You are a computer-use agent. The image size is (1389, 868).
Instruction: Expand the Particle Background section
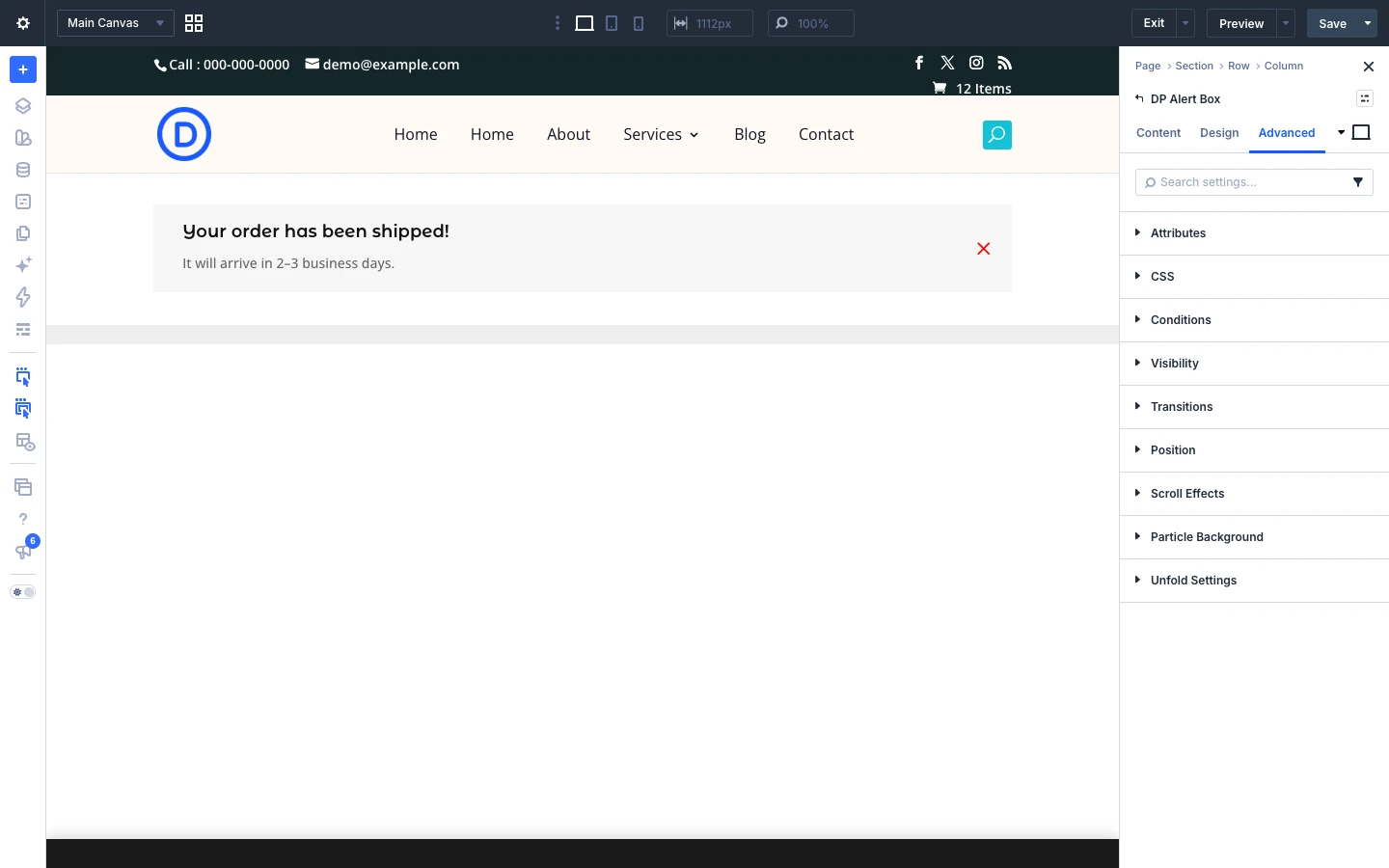click(1254, 537)
